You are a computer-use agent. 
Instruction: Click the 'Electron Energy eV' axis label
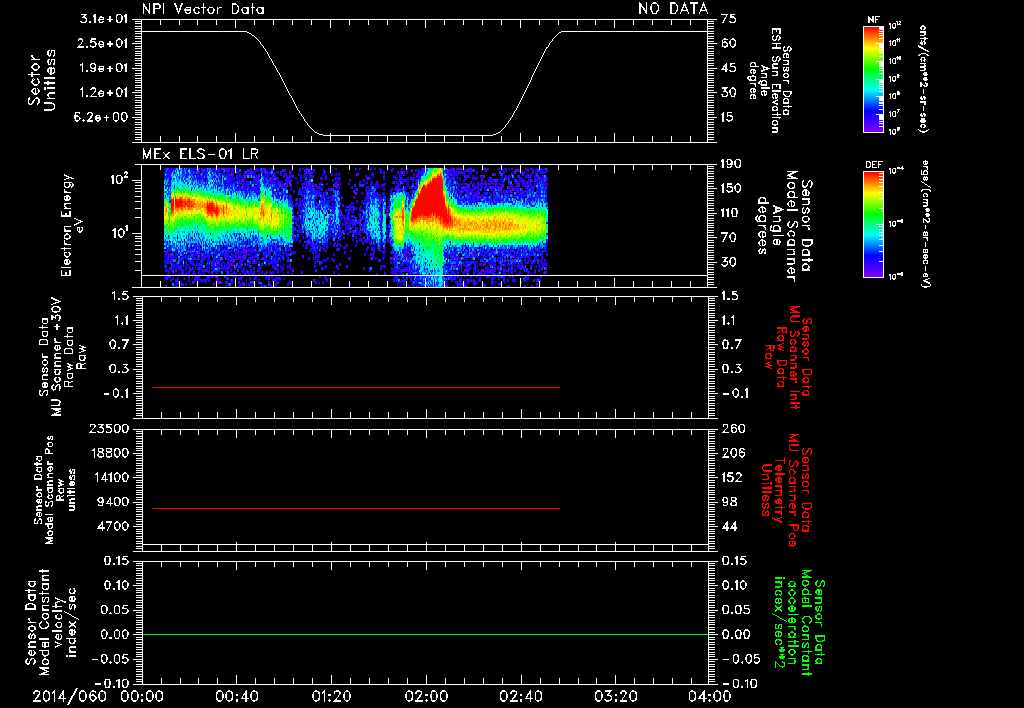(72, 225)
